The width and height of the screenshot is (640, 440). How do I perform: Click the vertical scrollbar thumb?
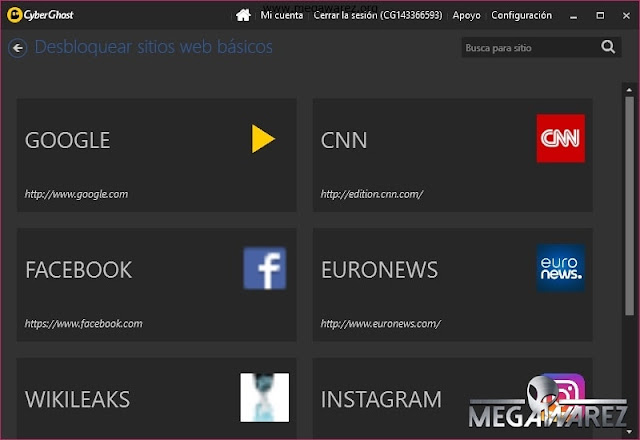[629, 206]
